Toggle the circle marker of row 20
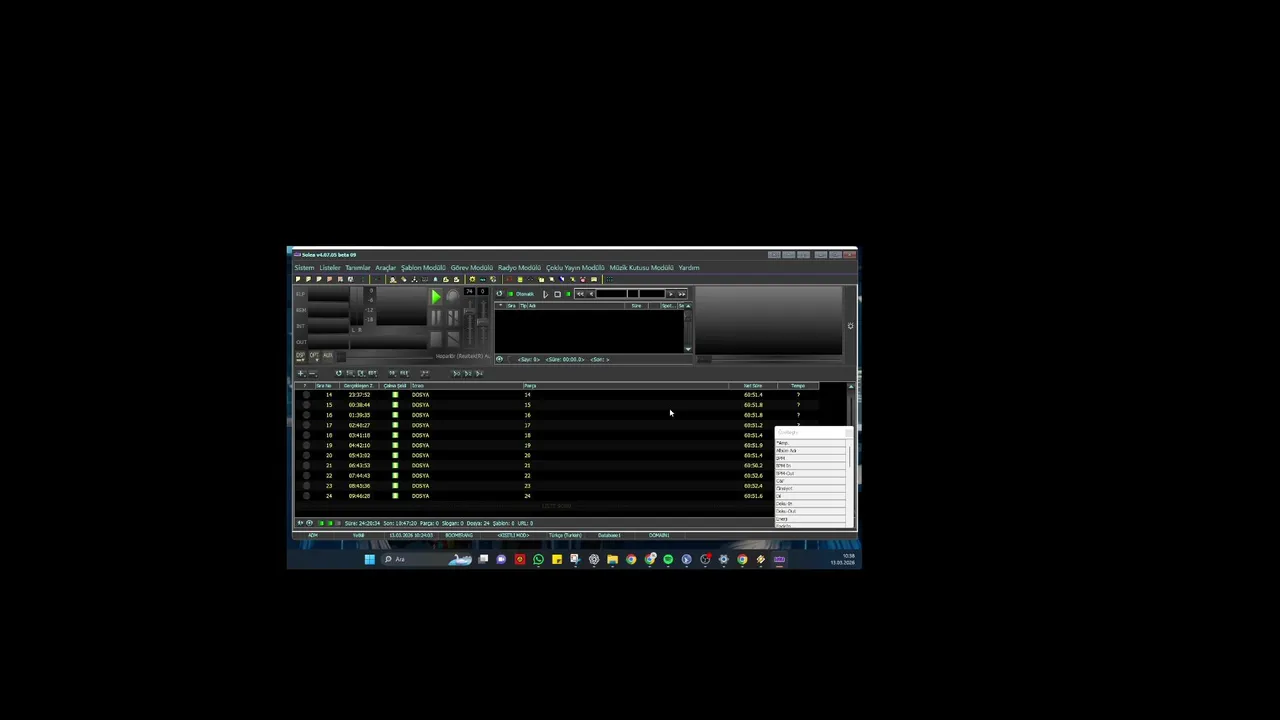 pos(306,455)
